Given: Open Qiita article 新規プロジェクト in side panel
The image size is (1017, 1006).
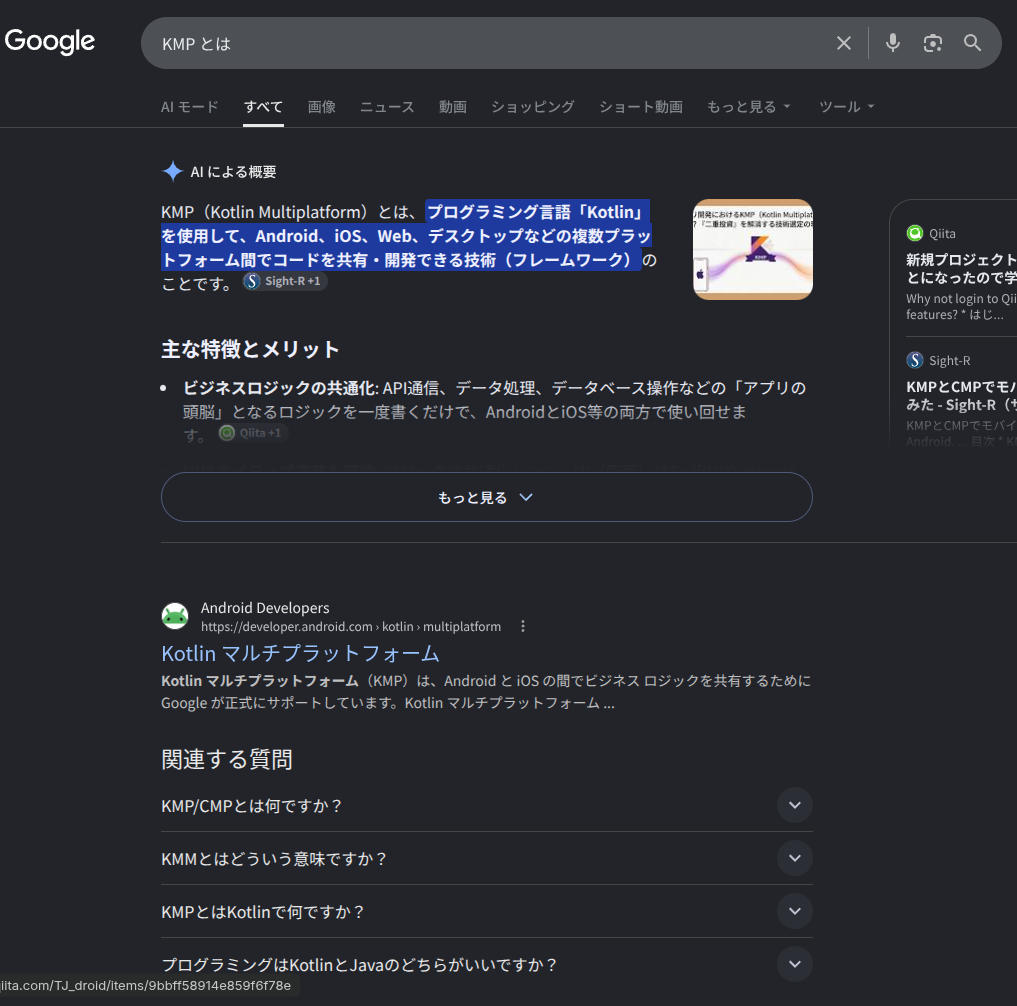Looking at the screenshot, I should point(961,269).
